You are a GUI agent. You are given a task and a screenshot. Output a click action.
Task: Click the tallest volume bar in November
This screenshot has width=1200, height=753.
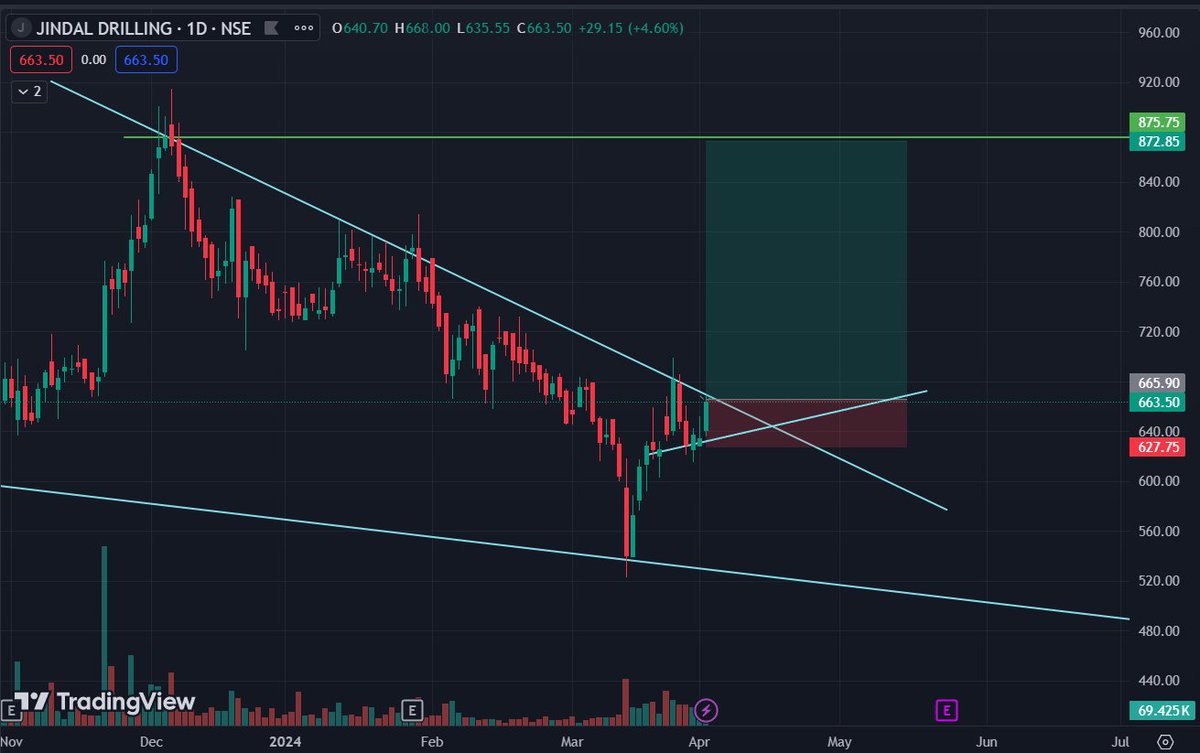click(x=104, y=634)
